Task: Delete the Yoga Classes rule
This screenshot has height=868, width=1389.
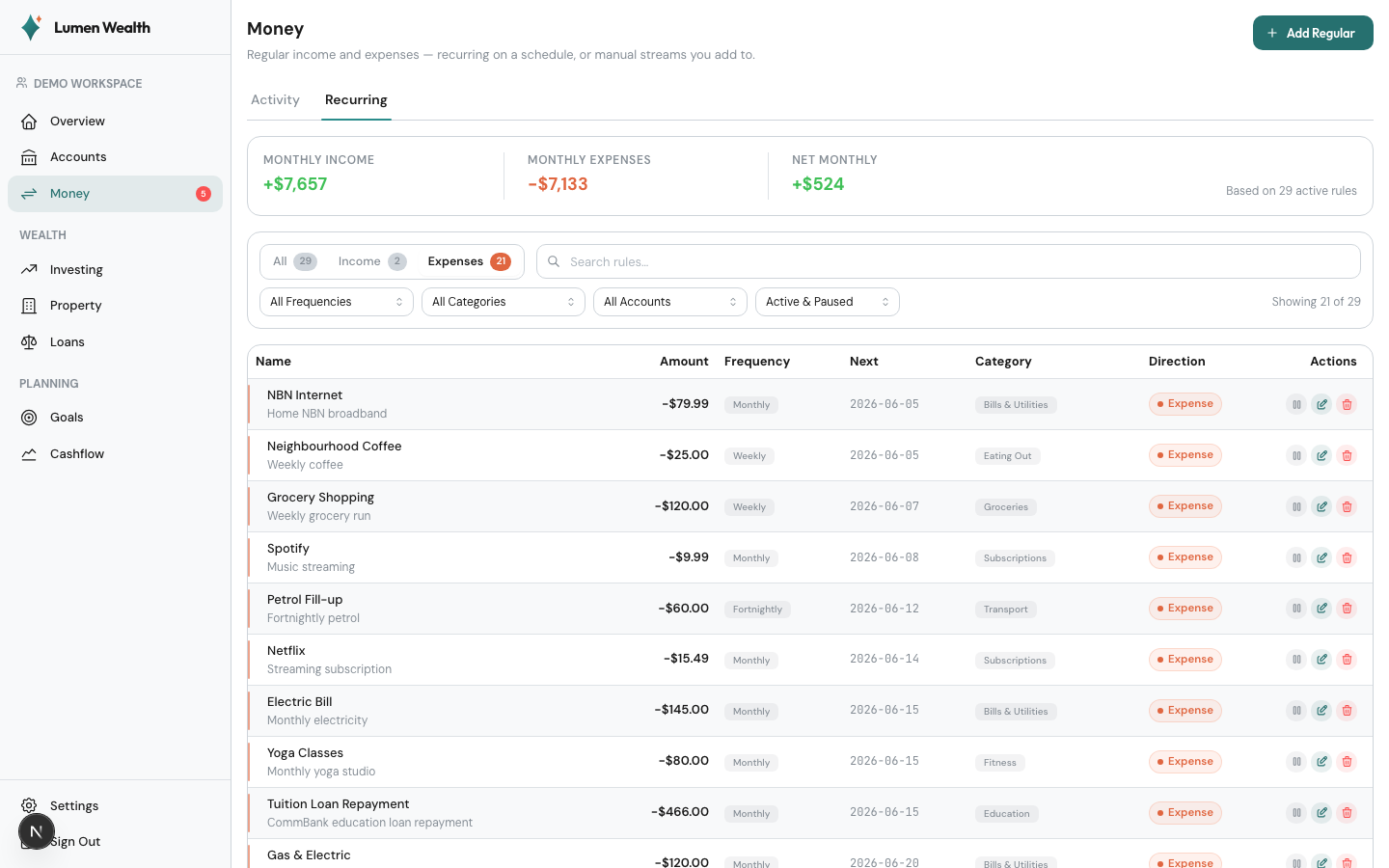Action: pyautogui.click(x=1347, y=762)
